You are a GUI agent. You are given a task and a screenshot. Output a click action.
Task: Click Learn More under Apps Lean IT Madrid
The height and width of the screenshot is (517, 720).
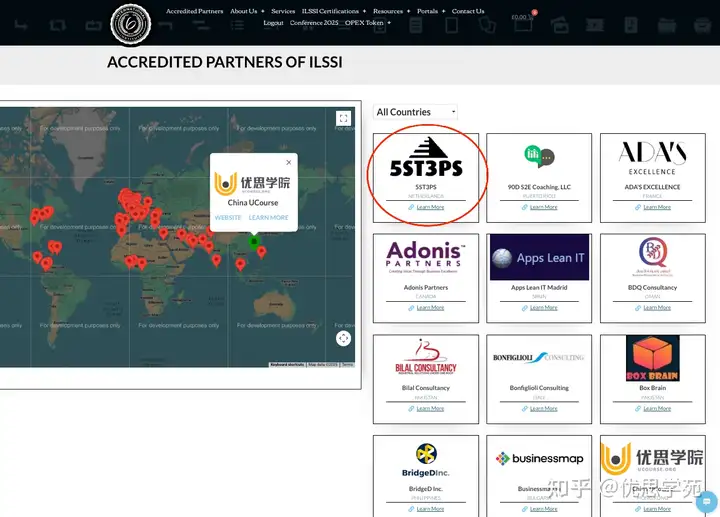[x=544, y=308]
